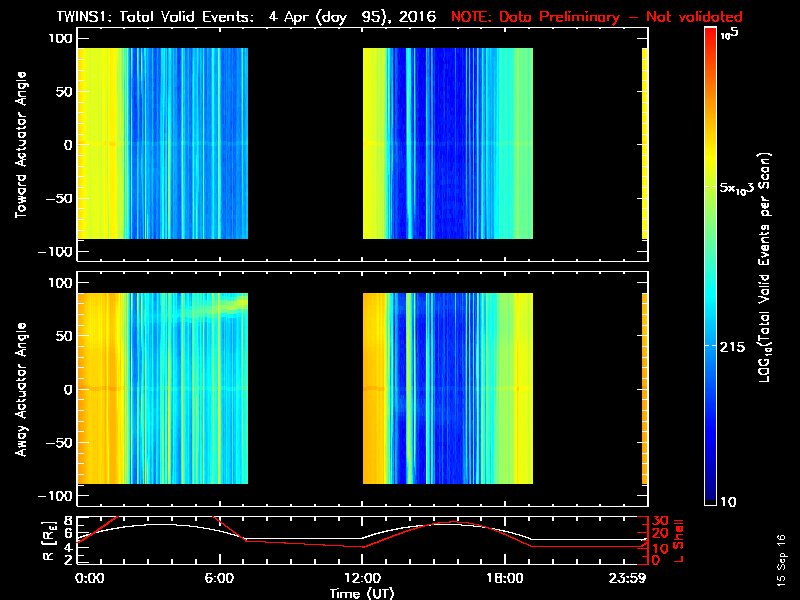Click the '0' tick label of Toward panel

(68, 145)
